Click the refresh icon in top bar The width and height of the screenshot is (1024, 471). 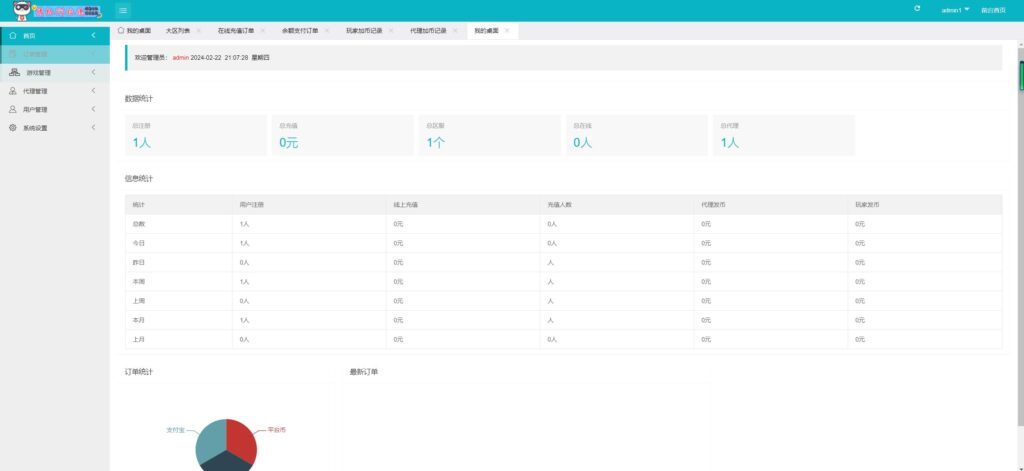coord(917,9)
